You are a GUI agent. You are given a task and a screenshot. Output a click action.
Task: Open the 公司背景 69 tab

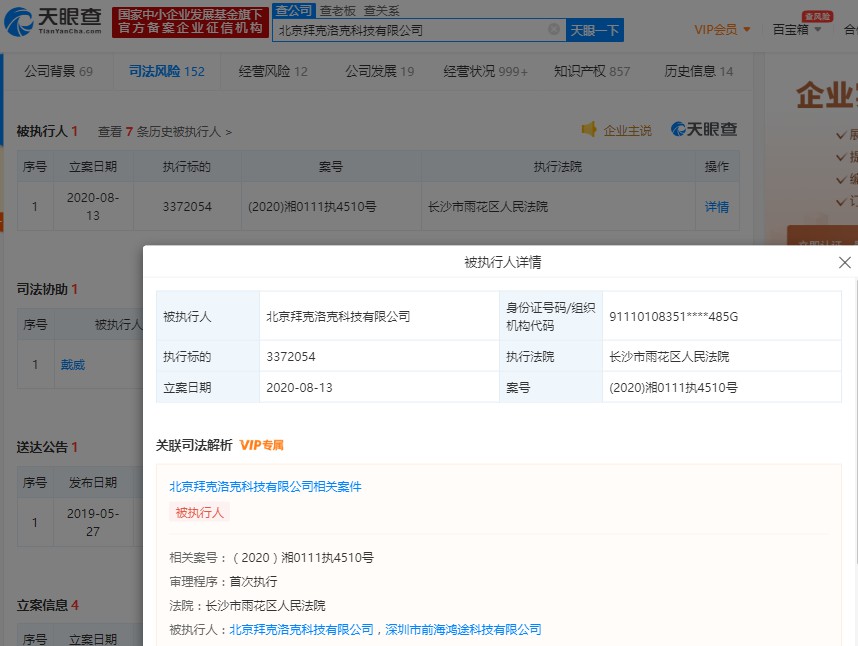(x=59, y=71)
